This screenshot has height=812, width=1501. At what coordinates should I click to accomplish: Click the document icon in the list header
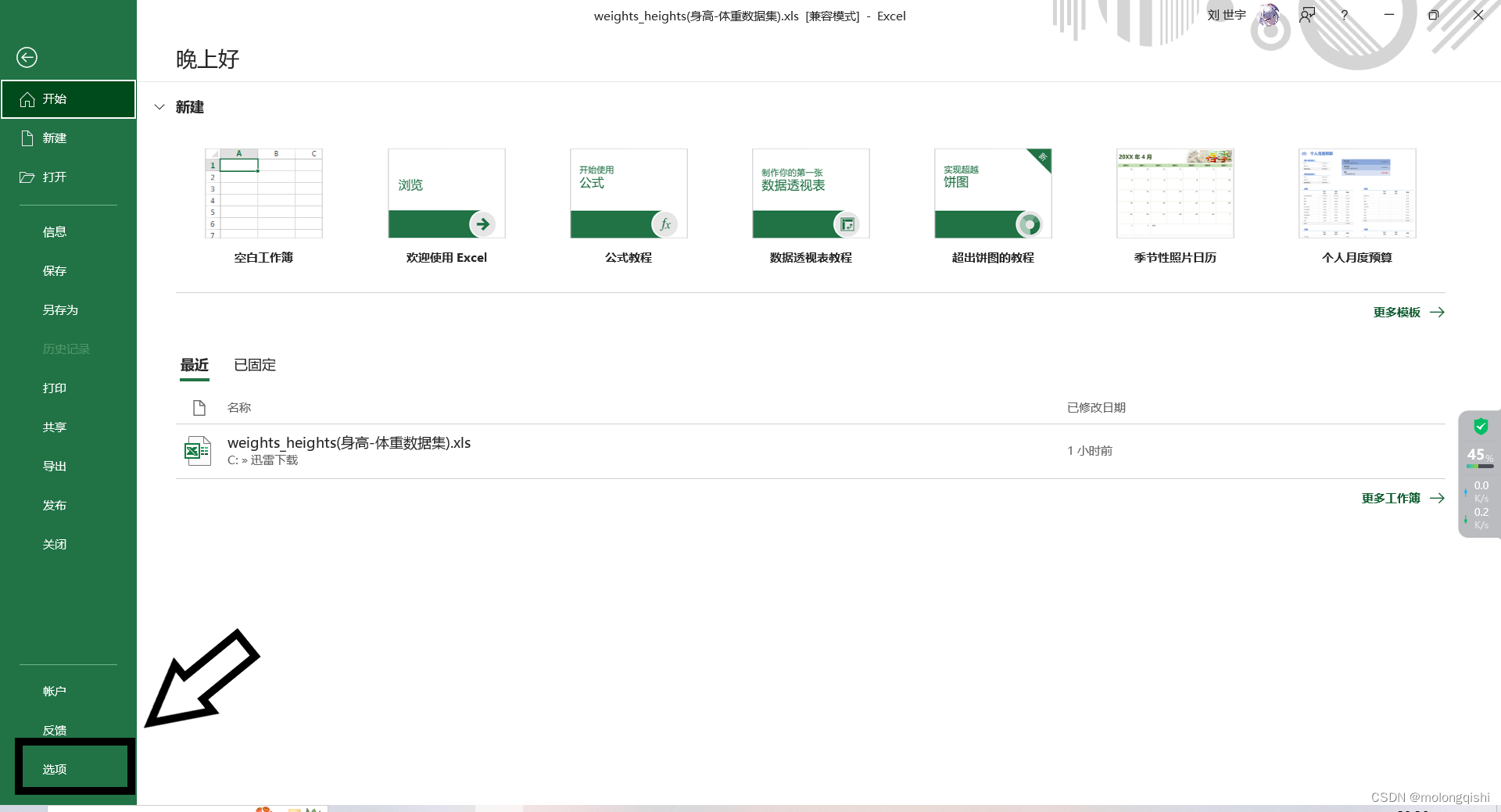point(199,408)
